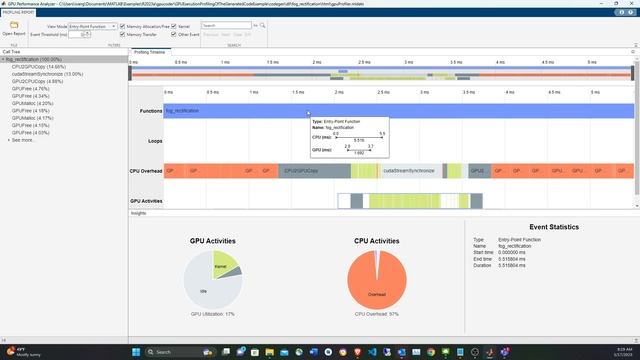Viewport: 640px width, 360px height.
Task: Click in the toolstrip Search field
Action: coord(226,25)
